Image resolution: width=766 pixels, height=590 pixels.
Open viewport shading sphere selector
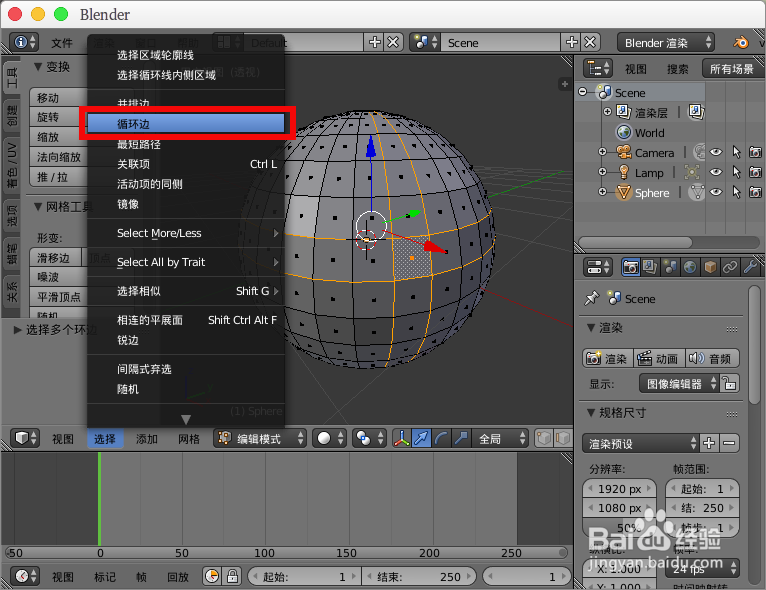[330, 438]
